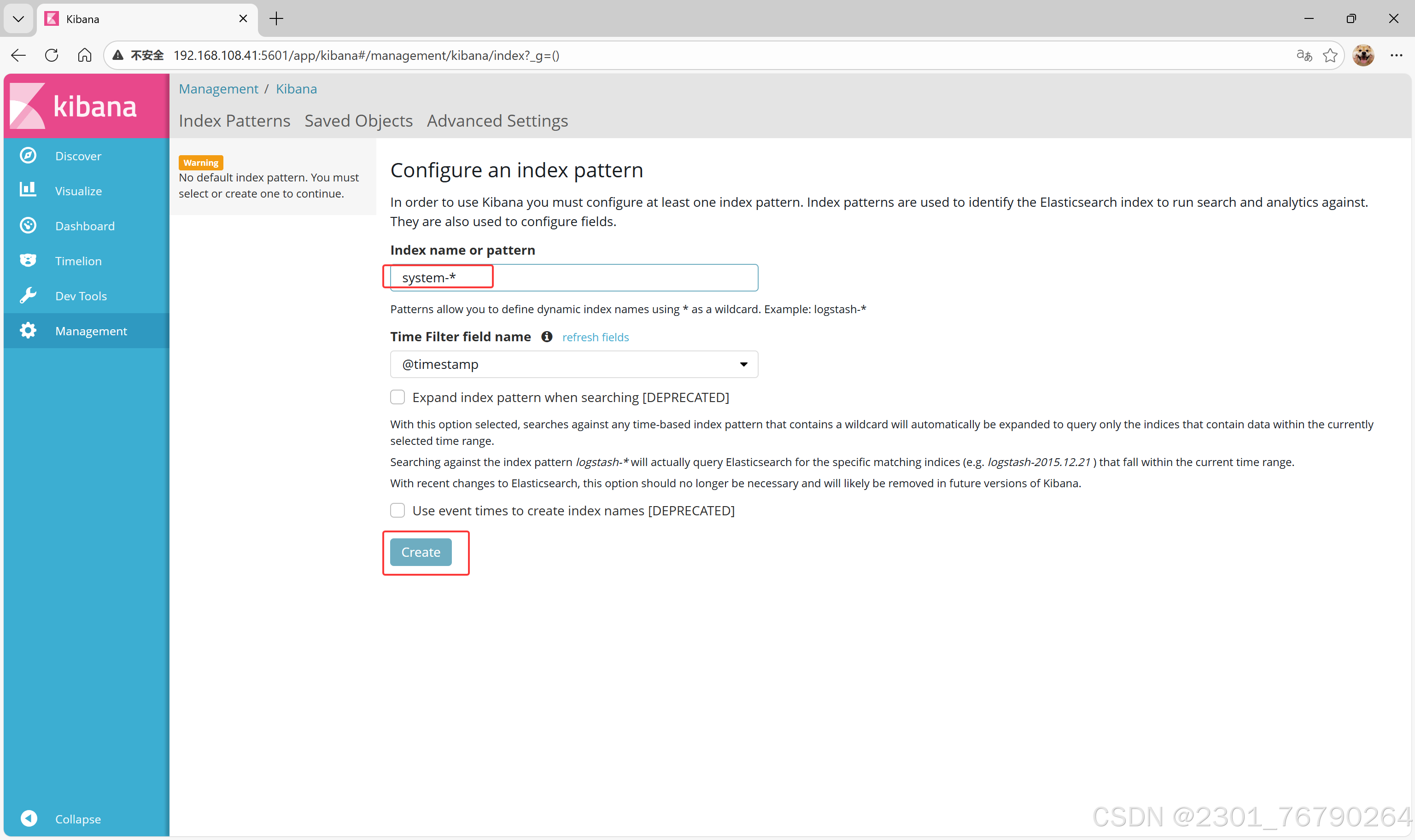
Task: Open a new browser tab
Action: click(276, 19)
